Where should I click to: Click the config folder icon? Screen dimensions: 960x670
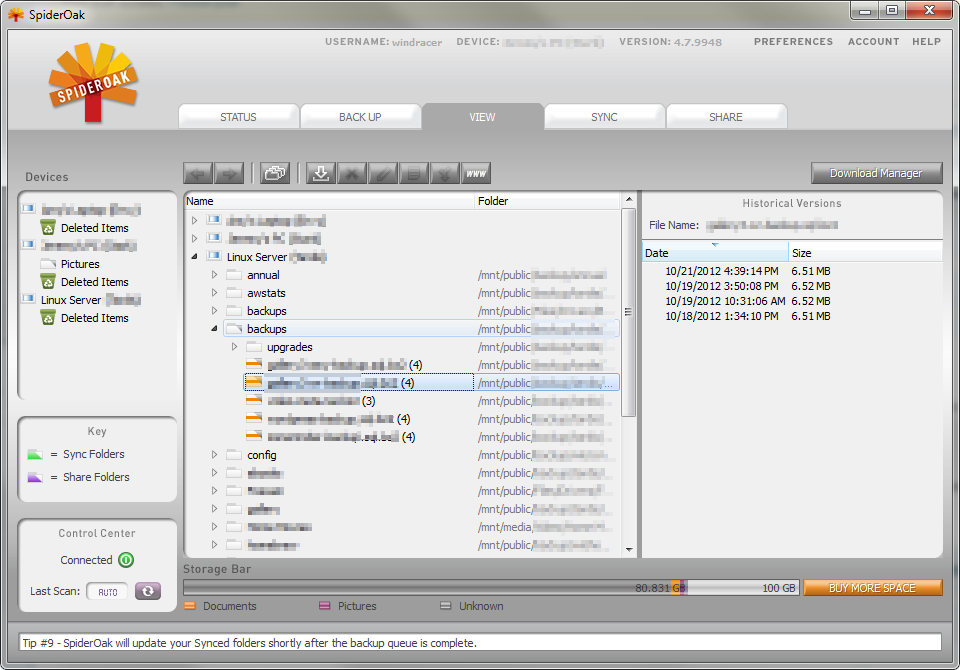point(234,454)
